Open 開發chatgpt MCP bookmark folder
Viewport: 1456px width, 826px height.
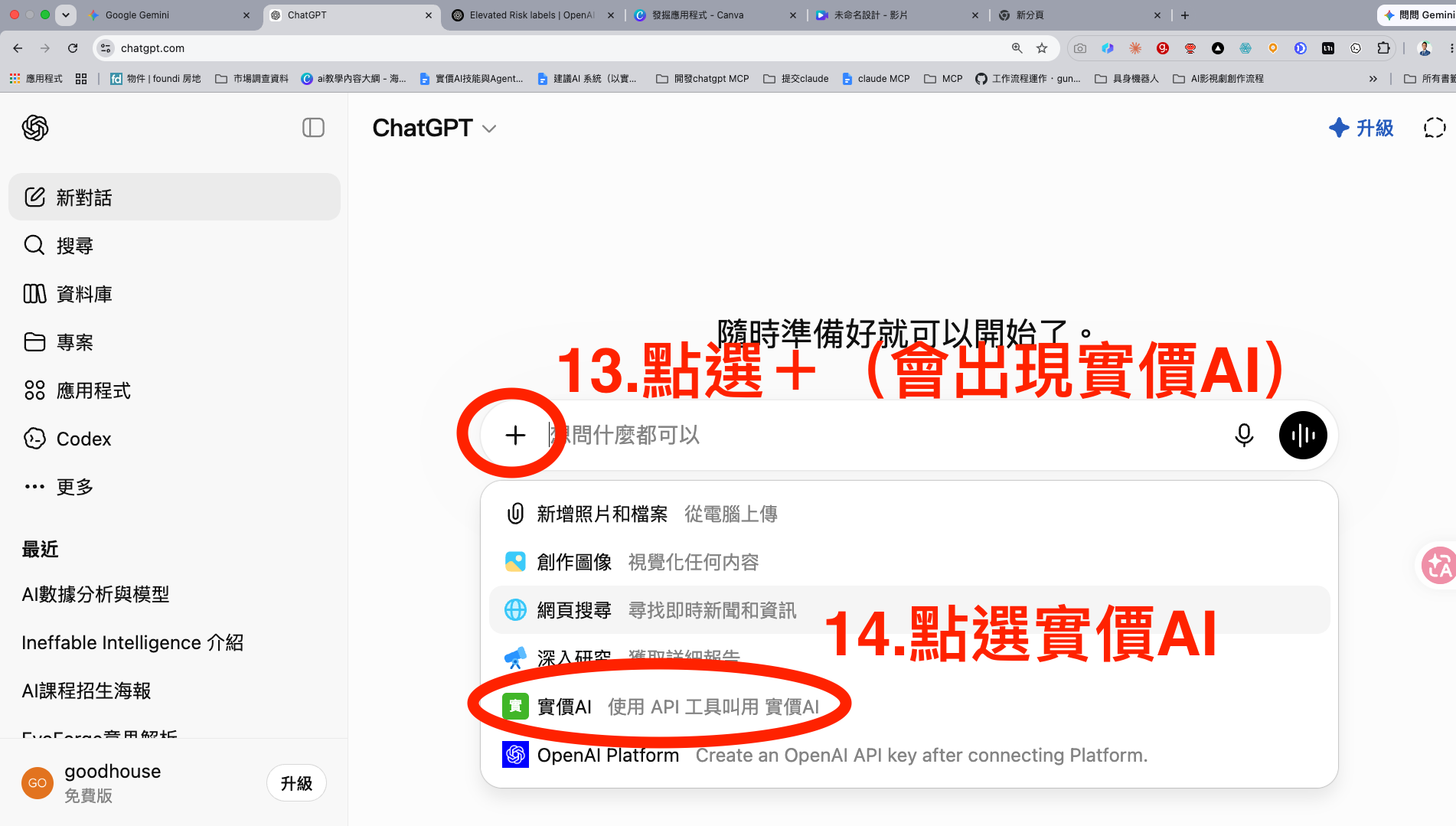(703, 78)
